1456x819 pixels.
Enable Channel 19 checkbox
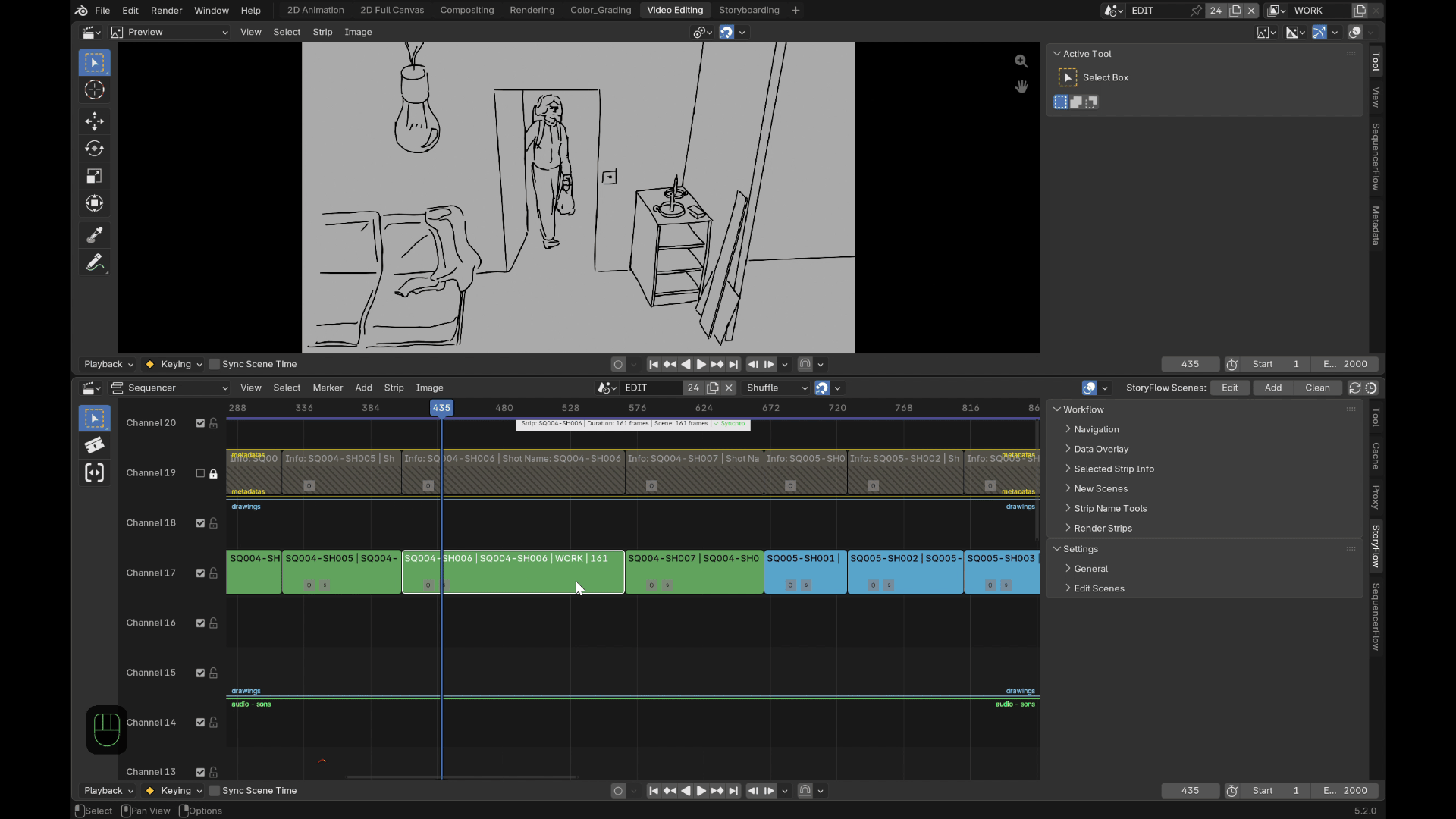(x=200, y=473)
